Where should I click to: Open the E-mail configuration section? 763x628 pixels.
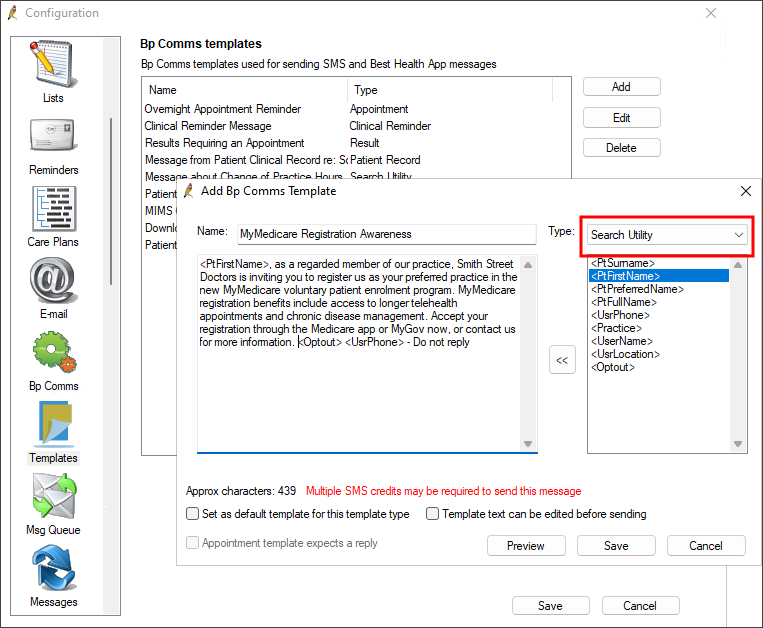click(53, 288)
